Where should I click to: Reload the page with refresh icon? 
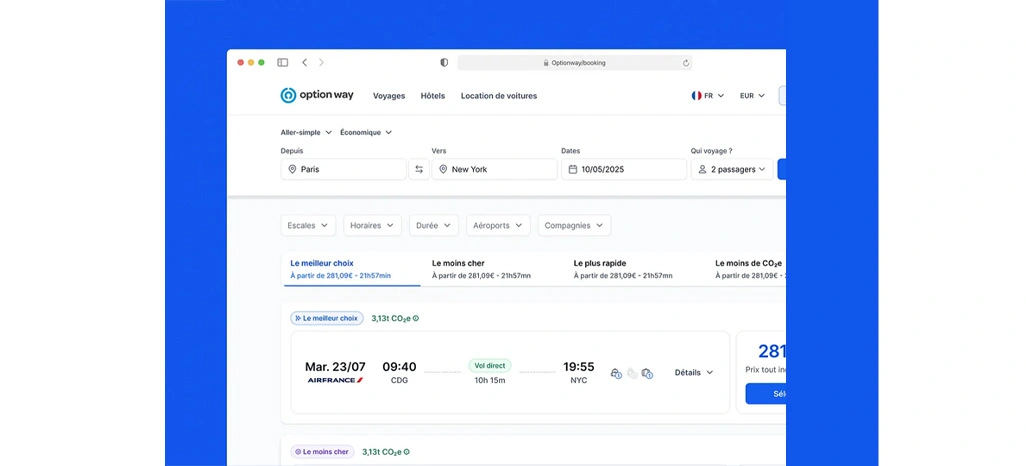click(686, 63)
